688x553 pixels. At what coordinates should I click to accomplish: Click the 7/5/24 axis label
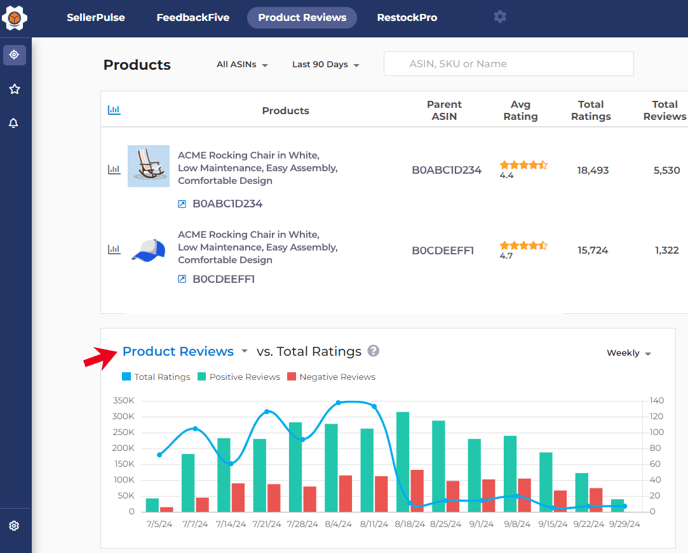click(159, 524)
